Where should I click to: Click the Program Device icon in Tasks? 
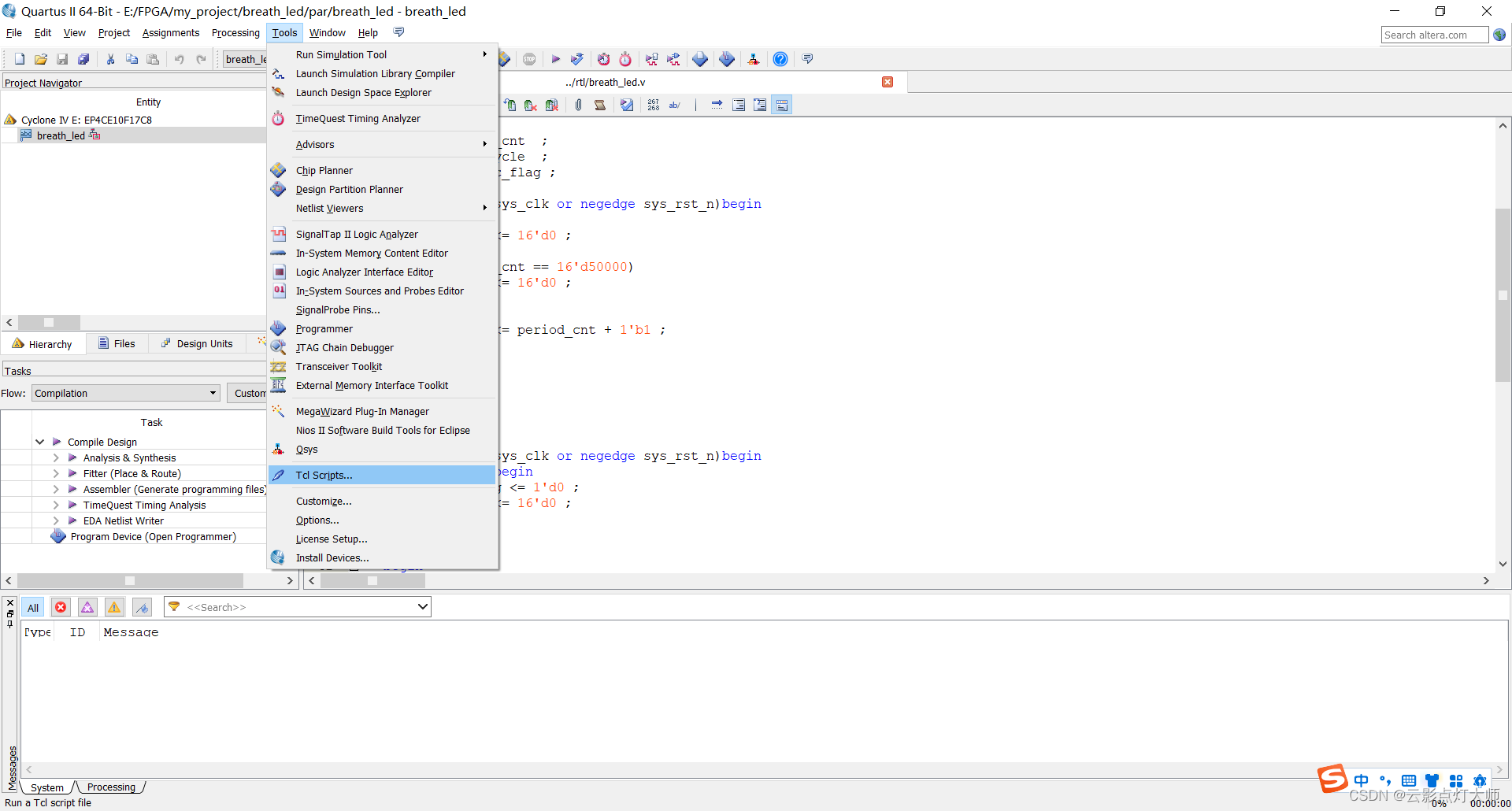pyautogui.click(x=58, y=536)
